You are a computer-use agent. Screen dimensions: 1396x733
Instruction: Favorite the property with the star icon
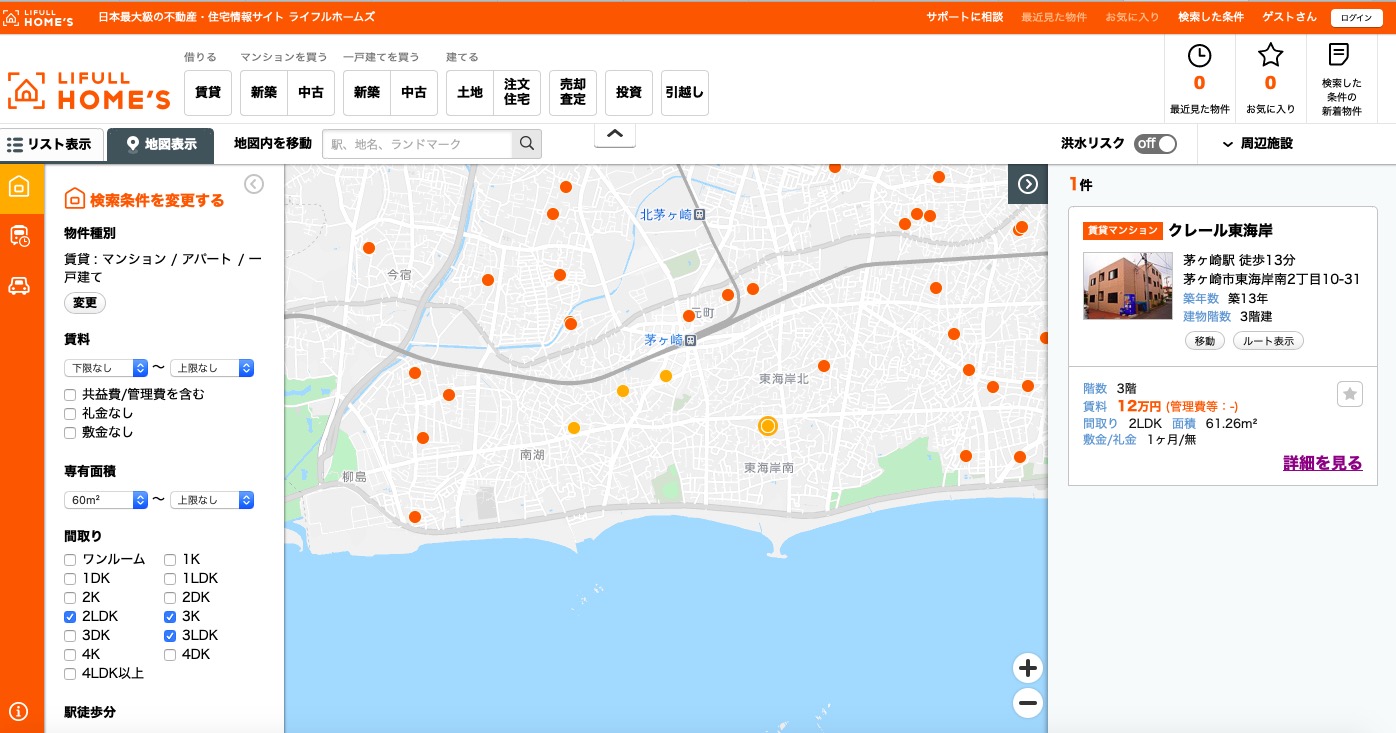click(x=1349, y=395)
